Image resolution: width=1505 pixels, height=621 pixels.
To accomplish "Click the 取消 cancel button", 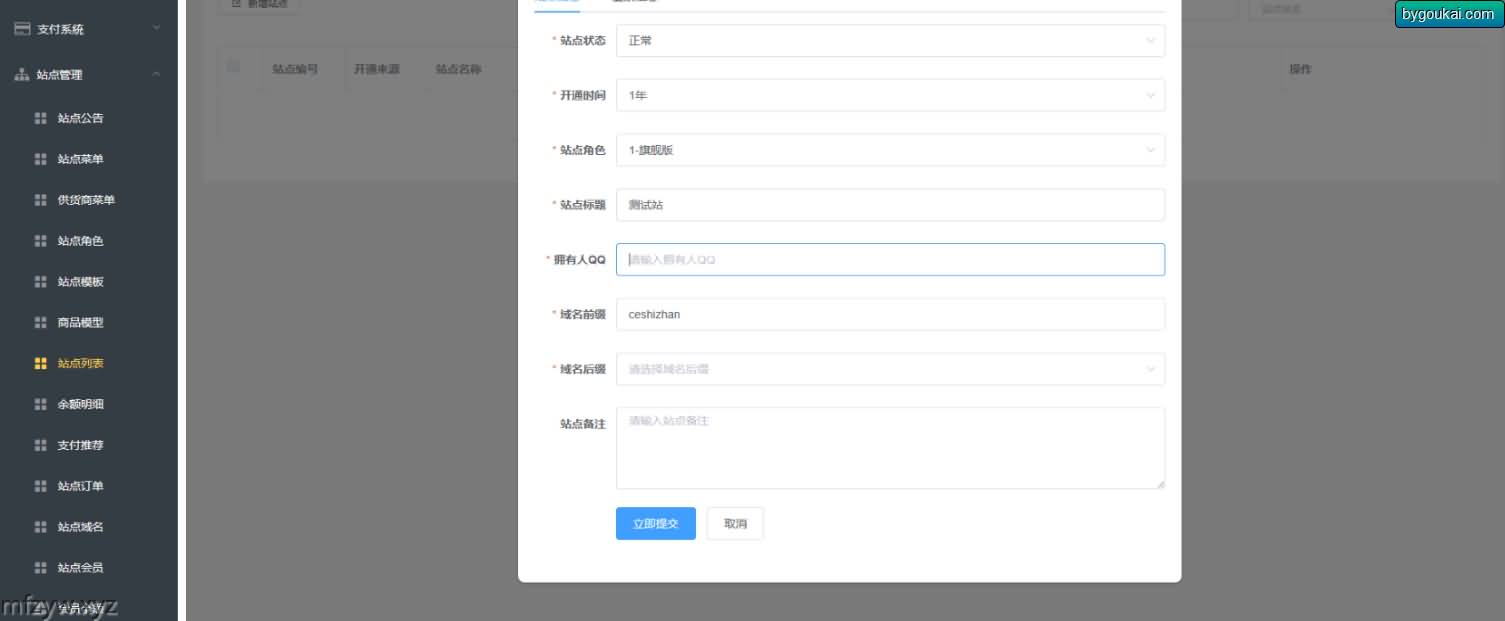I will [735, 524].
